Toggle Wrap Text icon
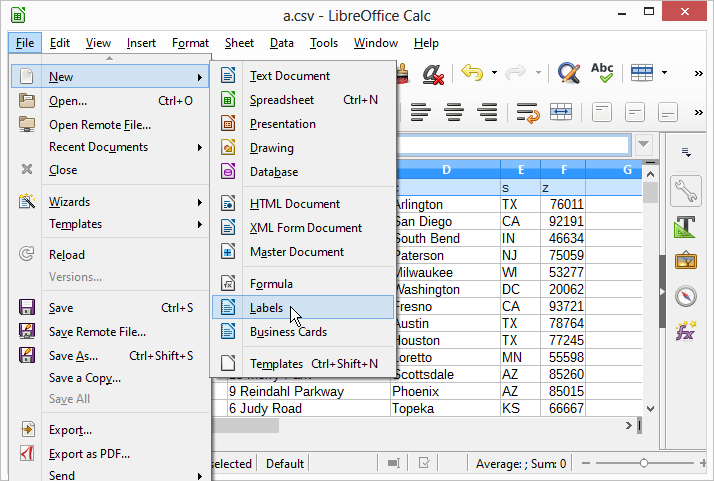The image size is (714, 481). tap(528, 113)
